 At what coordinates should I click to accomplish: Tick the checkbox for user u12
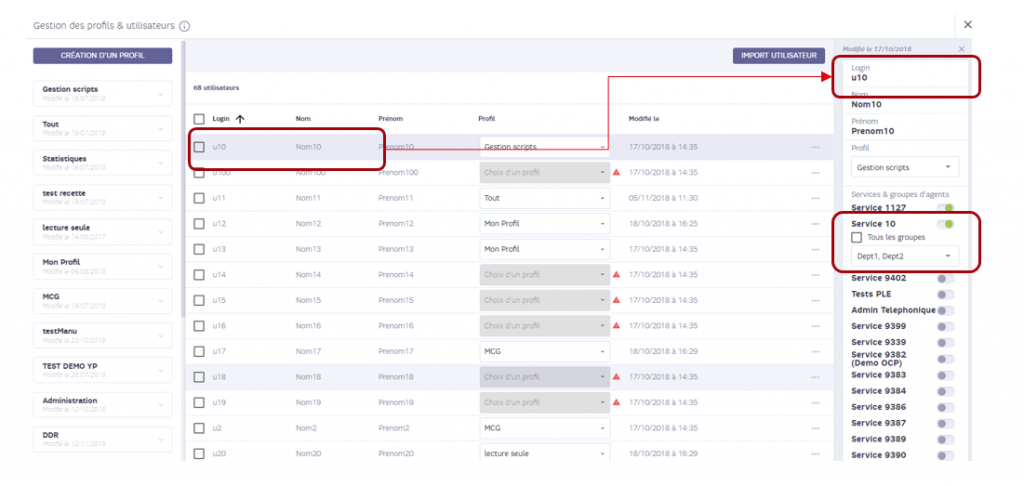pyautogui.click(x=199, y=224)
